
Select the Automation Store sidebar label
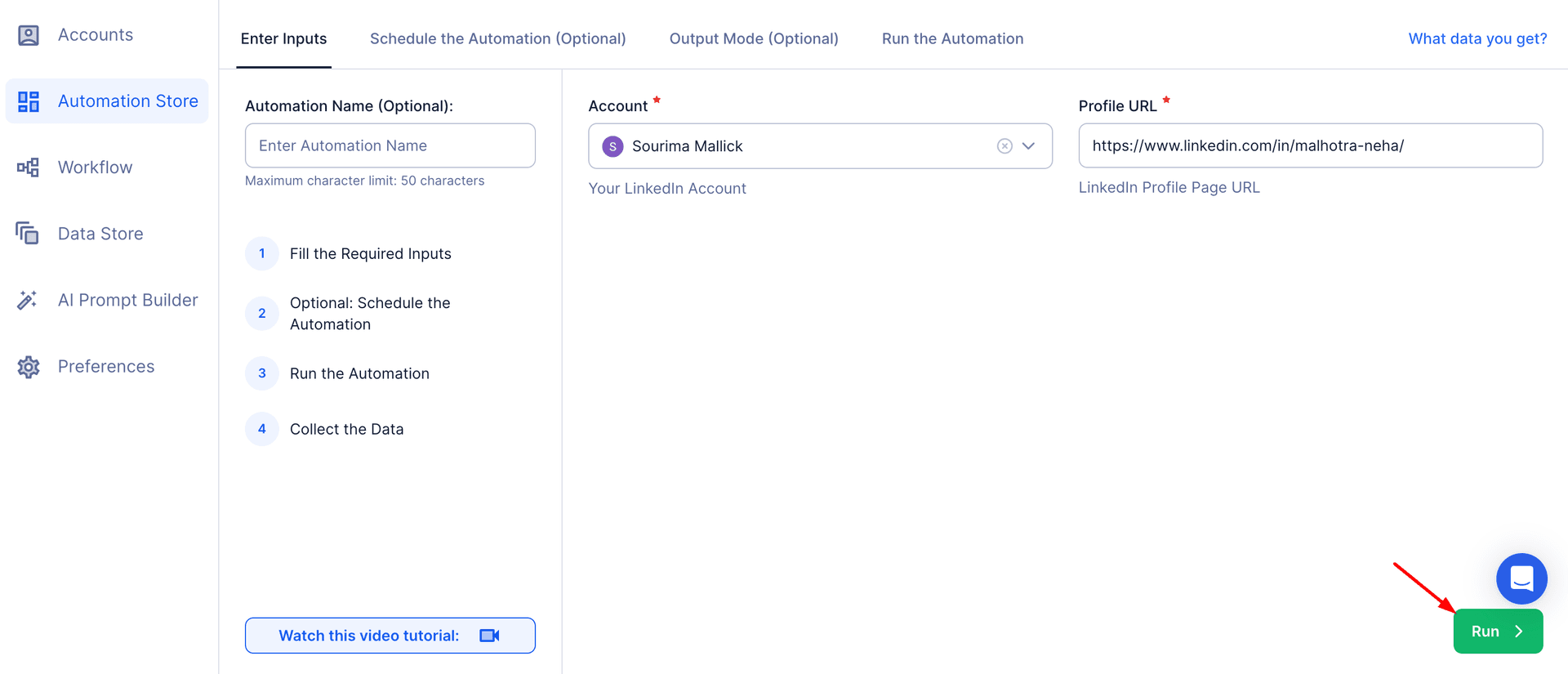128,101
